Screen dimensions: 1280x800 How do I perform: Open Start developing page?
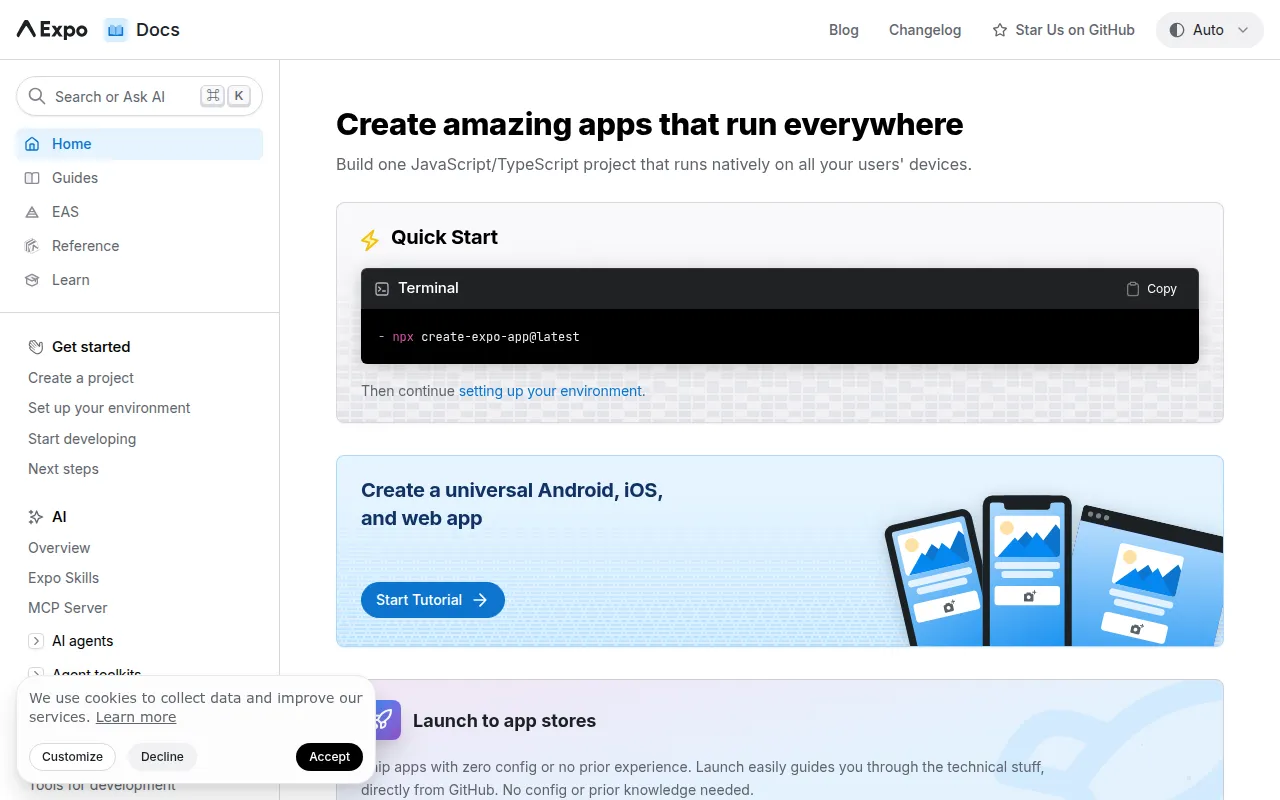pyautogui.click(x=82, y=439)
